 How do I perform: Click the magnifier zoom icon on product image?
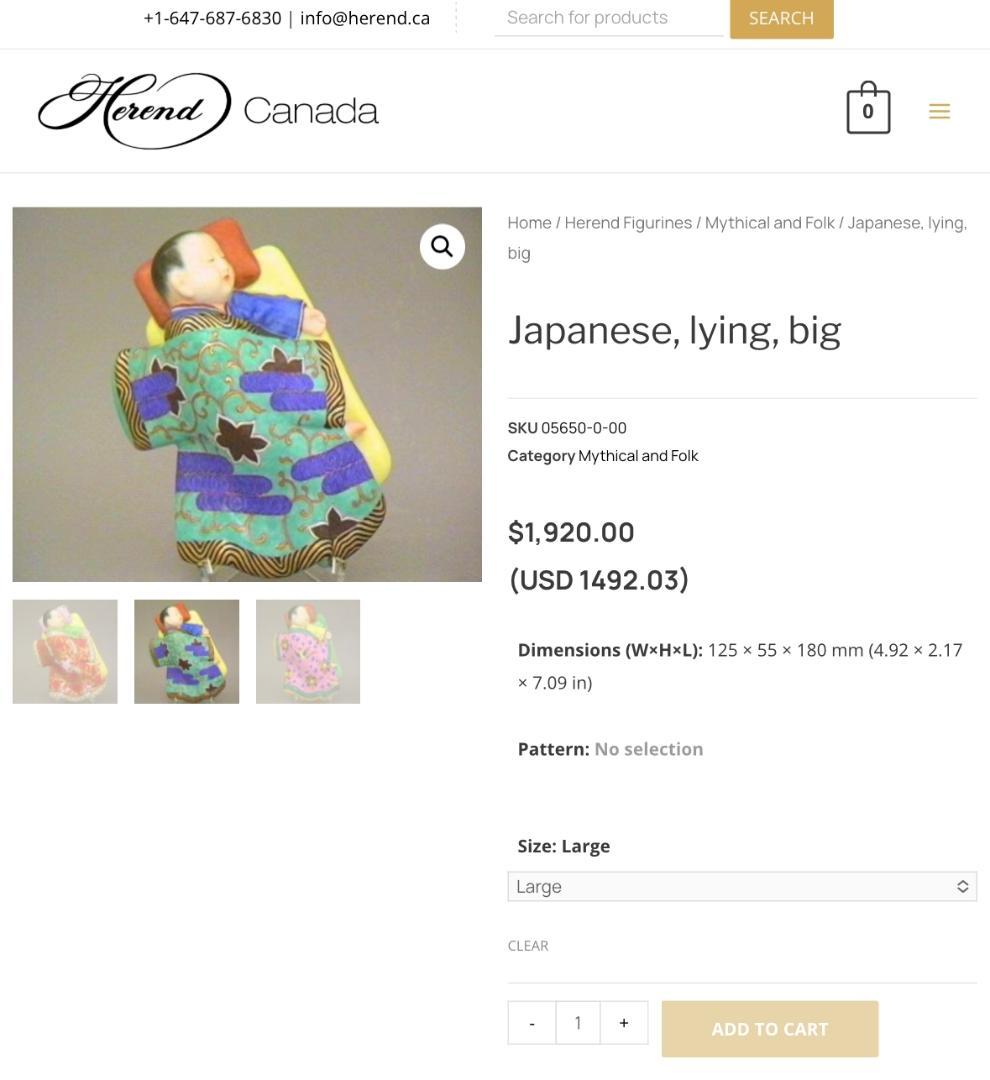[x=442, y=246]
